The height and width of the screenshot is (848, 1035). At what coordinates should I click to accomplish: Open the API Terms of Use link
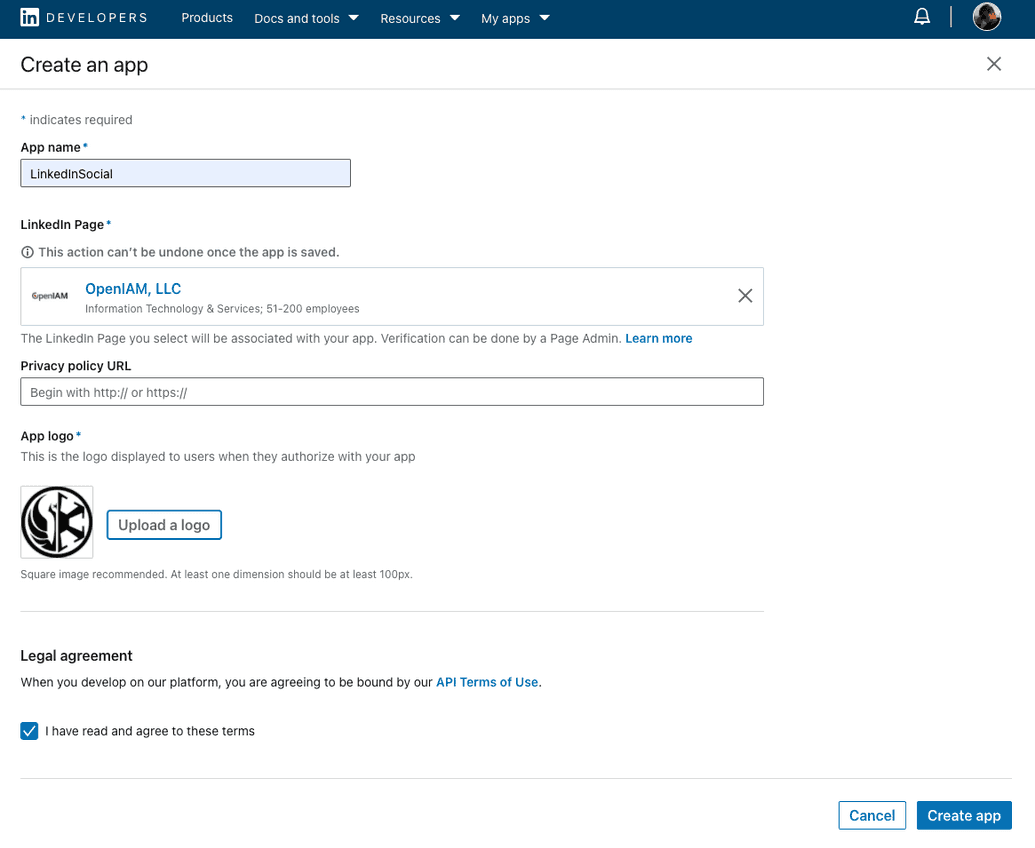point(487,682)
